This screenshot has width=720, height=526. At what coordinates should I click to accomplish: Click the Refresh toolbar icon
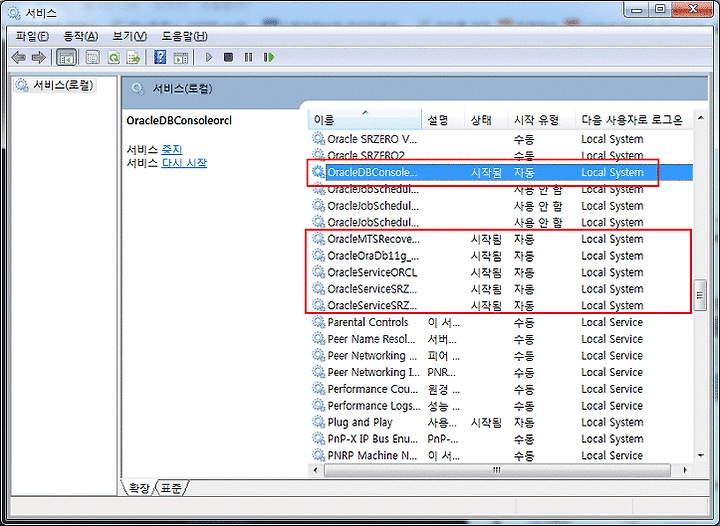tap(113, 57)
